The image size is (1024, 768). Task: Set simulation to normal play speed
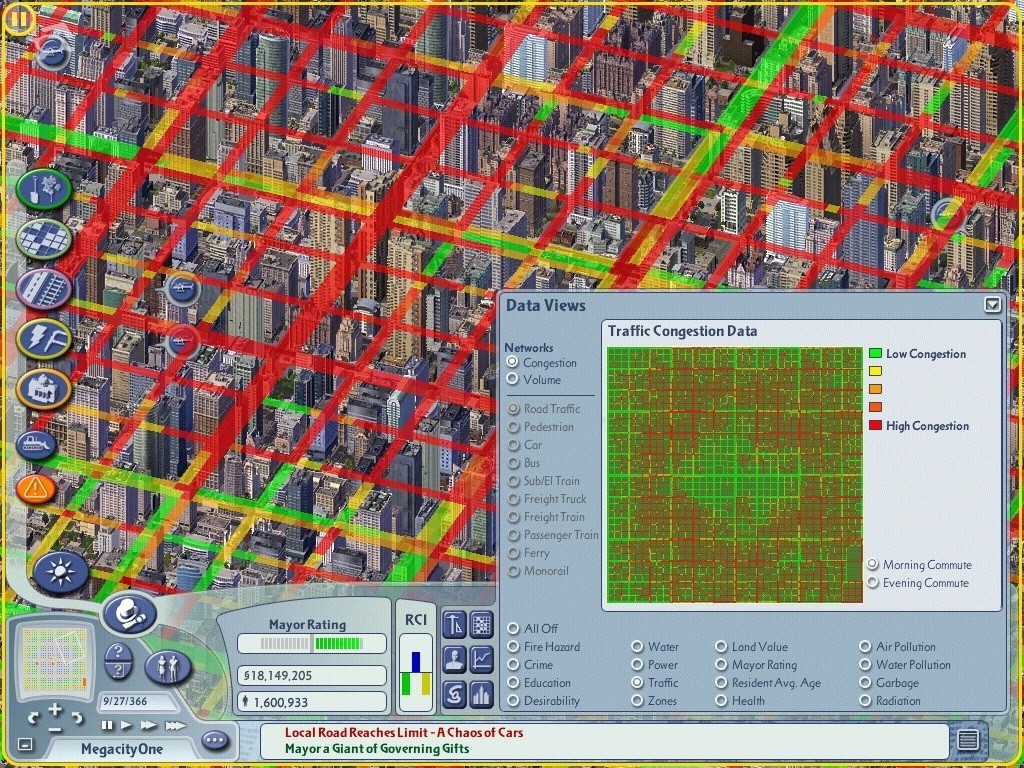tap(127, 725)
